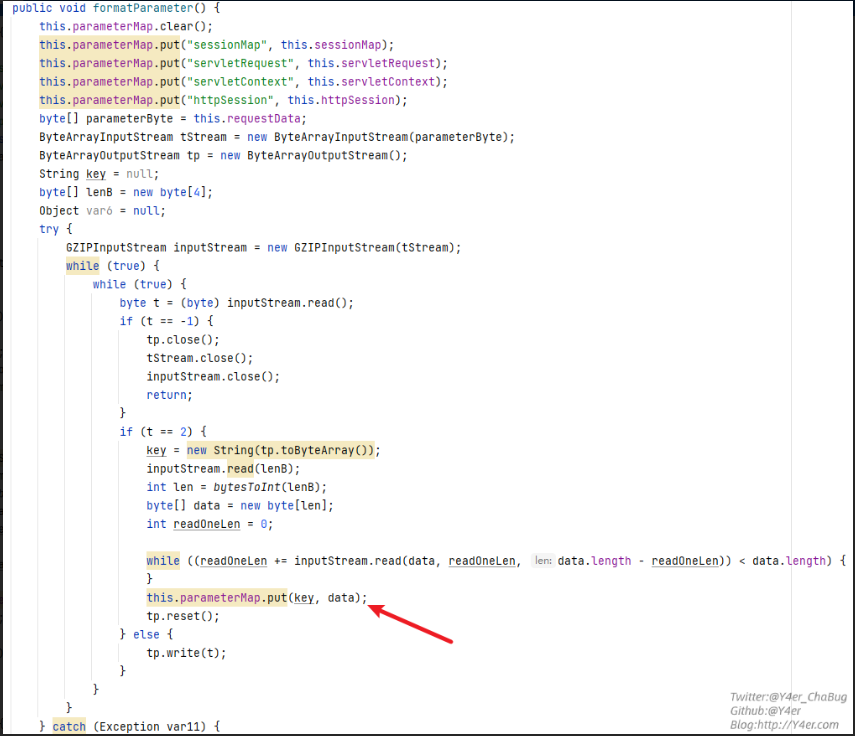The width and height of the screenshot is (855, 736).
Task: Click parameterMap.put(key, data) statement
Action: pyautogui.click(x=257, y=598)
